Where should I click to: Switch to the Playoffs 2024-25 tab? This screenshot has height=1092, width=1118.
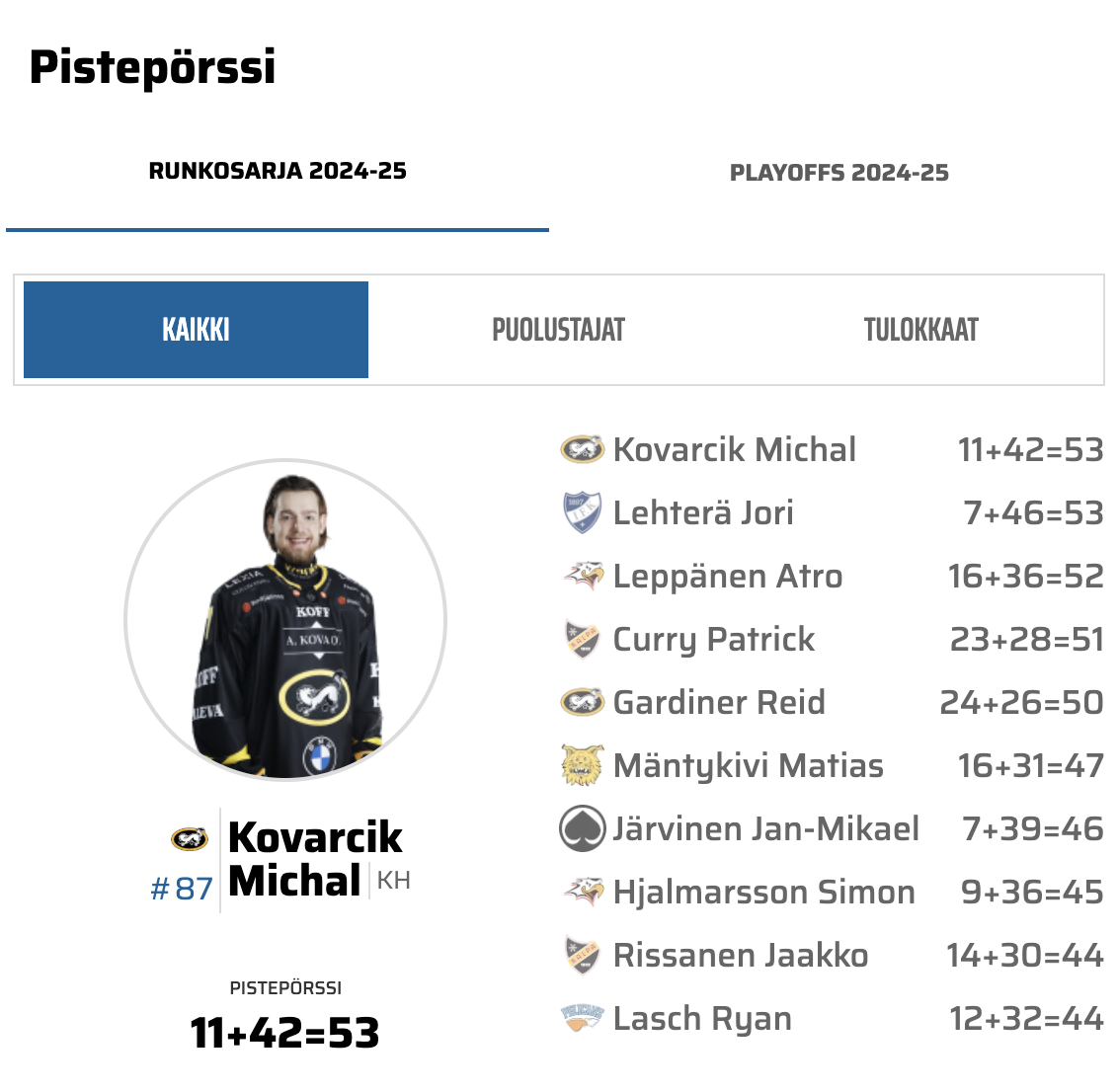(x=838, y=173)
